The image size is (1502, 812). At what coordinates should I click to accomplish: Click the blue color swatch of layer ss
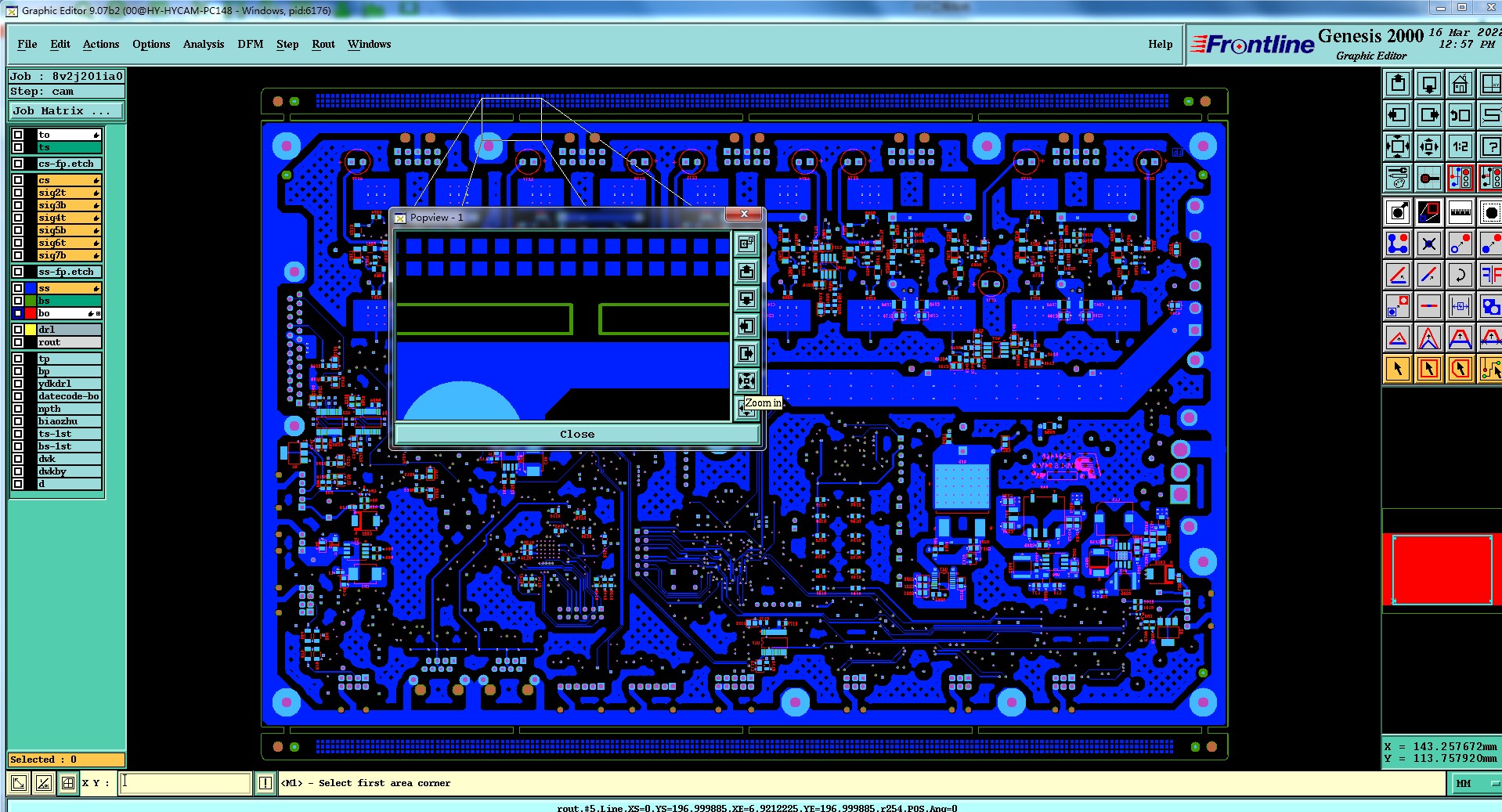(31, 288)
